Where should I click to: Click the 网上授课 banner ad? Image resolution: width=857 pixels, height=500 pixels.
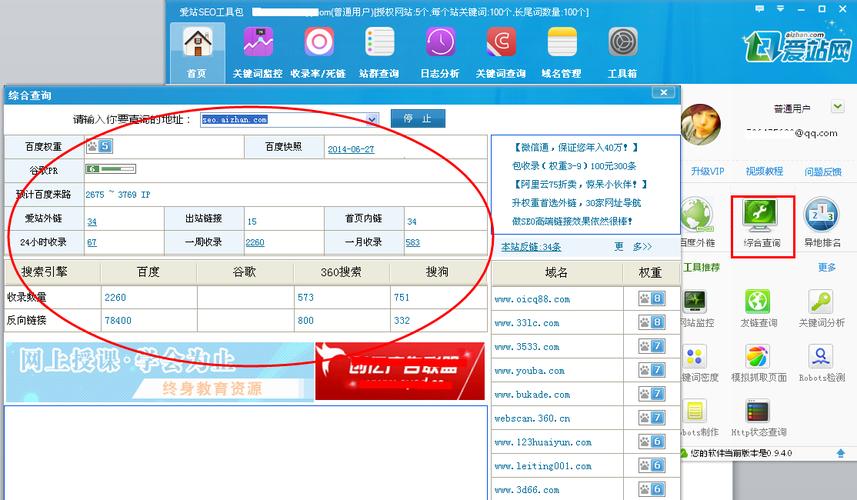[160, 372]
